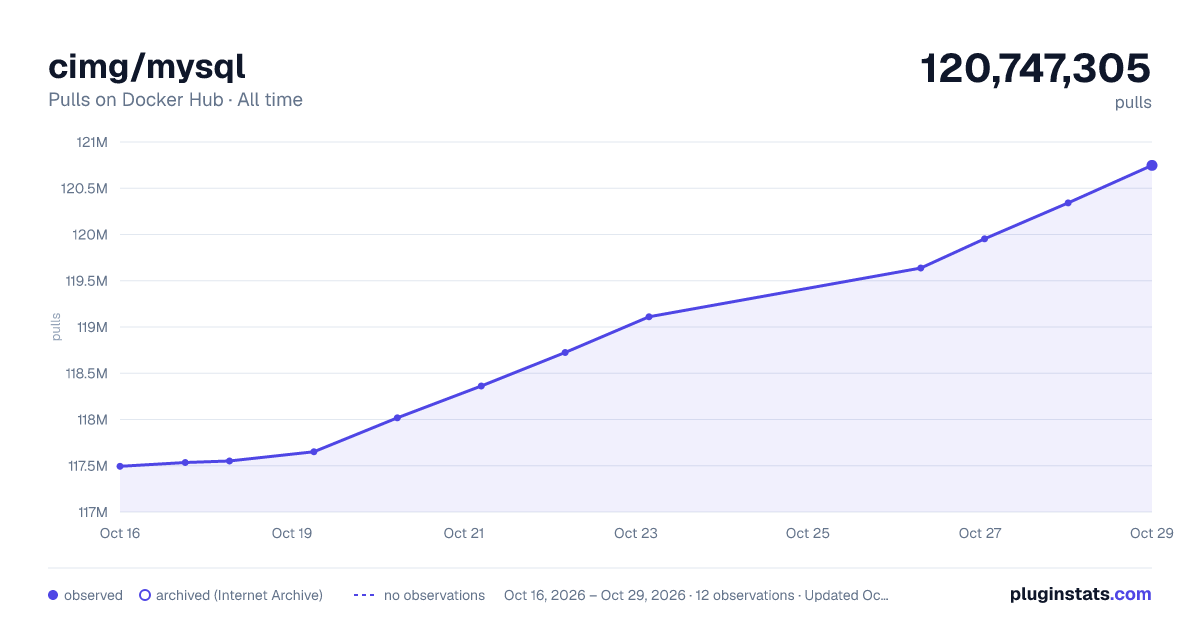Select the data point just below 120.5M
Screen dimensions: 1200x630
[x=1068, y=203]
